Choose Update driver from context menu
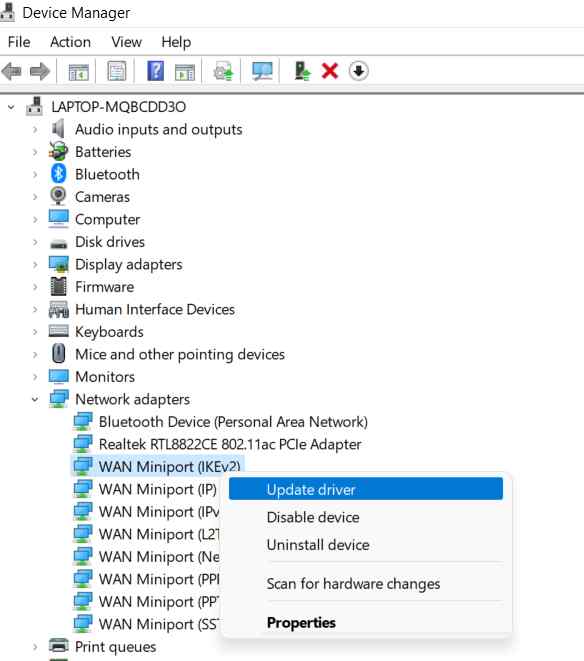The image size is (584, 661). pos(366,489)
